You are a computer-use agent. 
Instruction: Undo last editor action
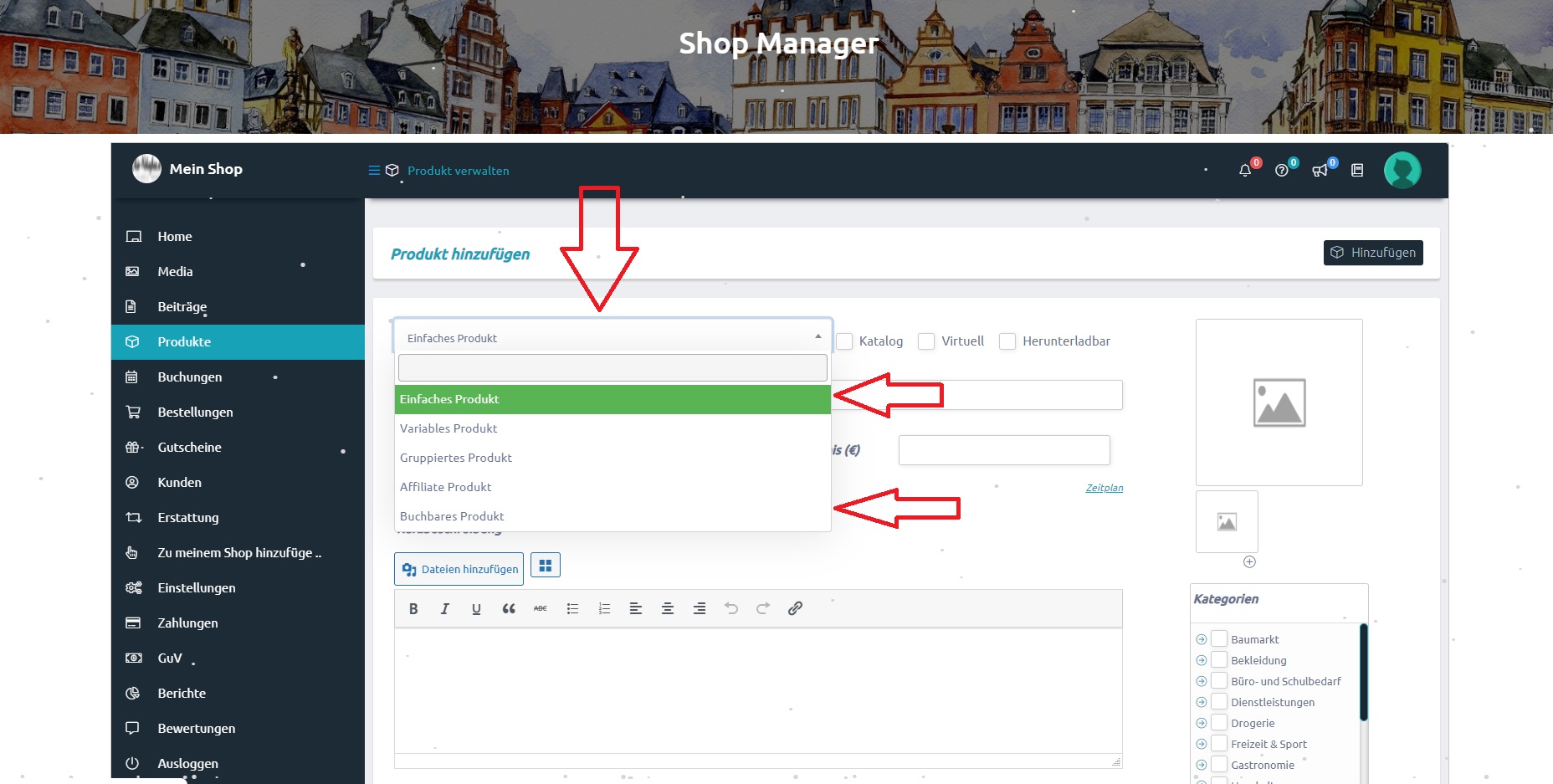pos(731,608)
